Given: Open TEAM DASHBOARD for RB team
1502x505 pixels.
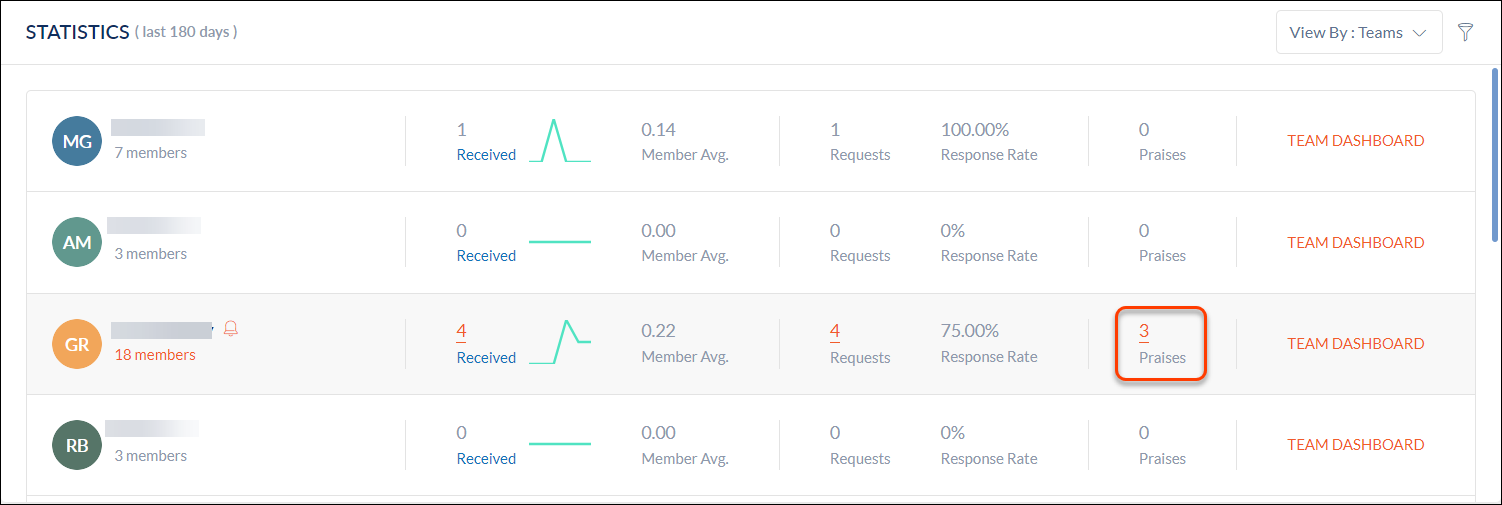Looking at the screenshot, I should [1355, 444].
